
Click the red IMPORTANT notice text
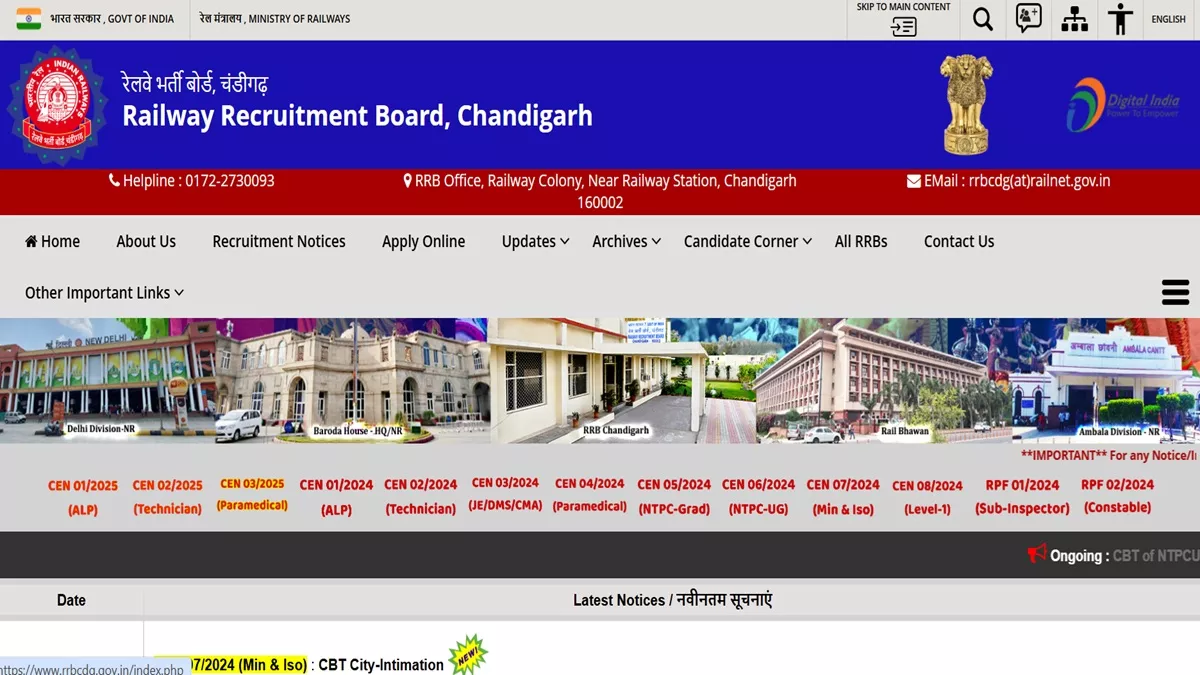1110,455
